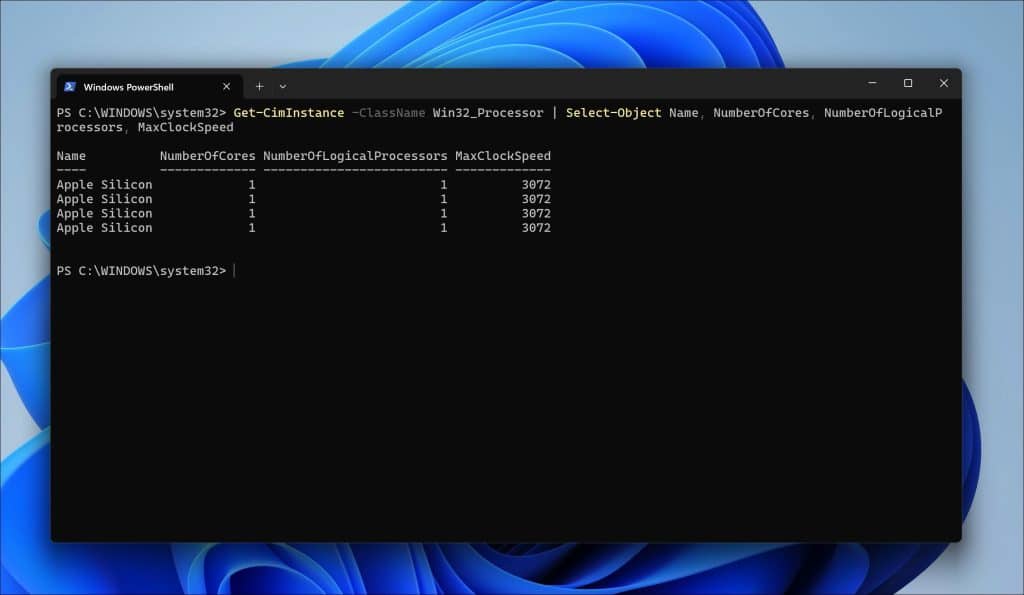The width and height of the screenshot is (1024, 595).
Task: Expand the new tab profile dropdown arrow
Action: point(283,86)
